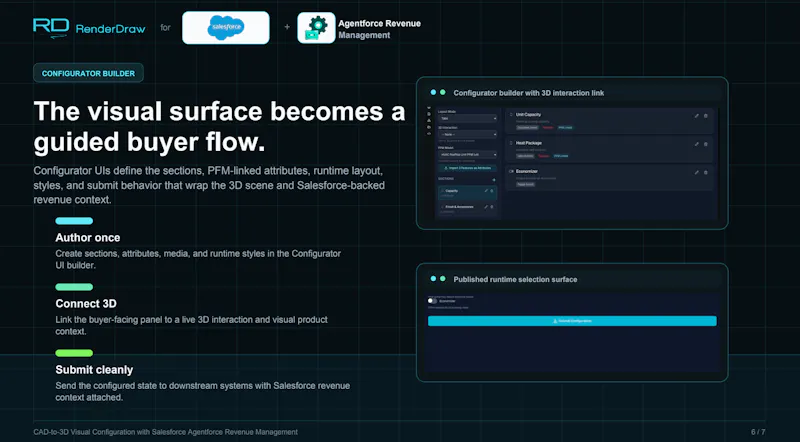Click the Toggle Switch tag under builder's Economizer
Image resolution: width=800 pixels, height=442 pixels.
tap(526, 184)
